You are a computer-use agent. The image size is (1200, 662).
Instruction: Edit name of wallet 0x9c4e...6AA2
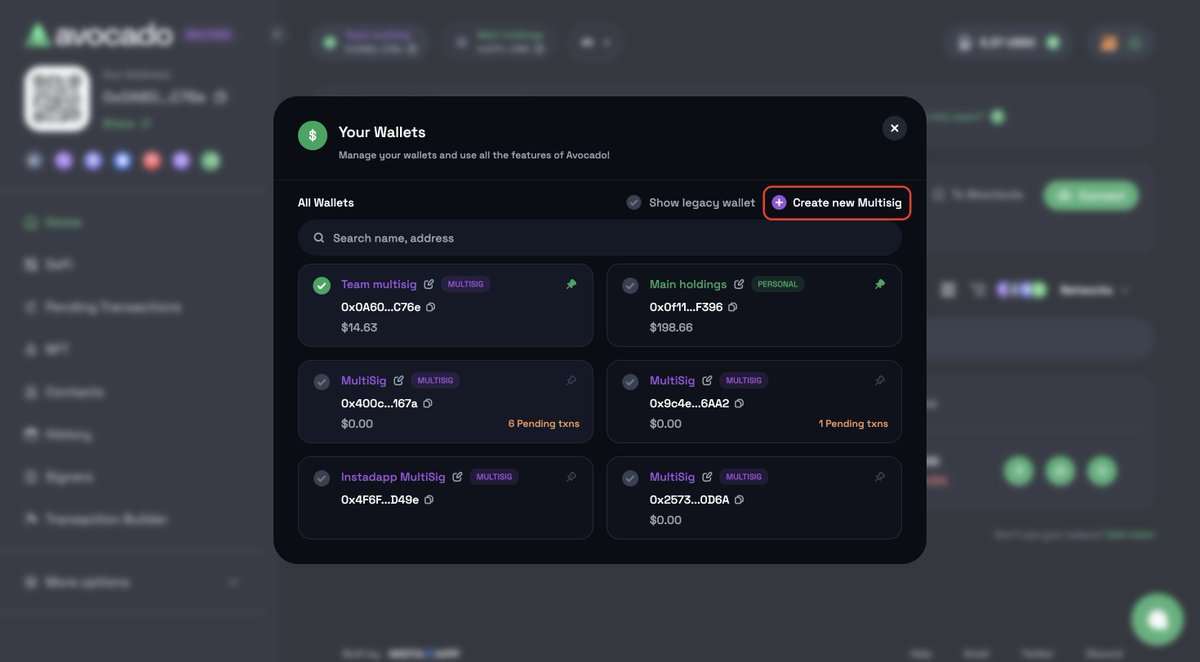pos(708,380)
